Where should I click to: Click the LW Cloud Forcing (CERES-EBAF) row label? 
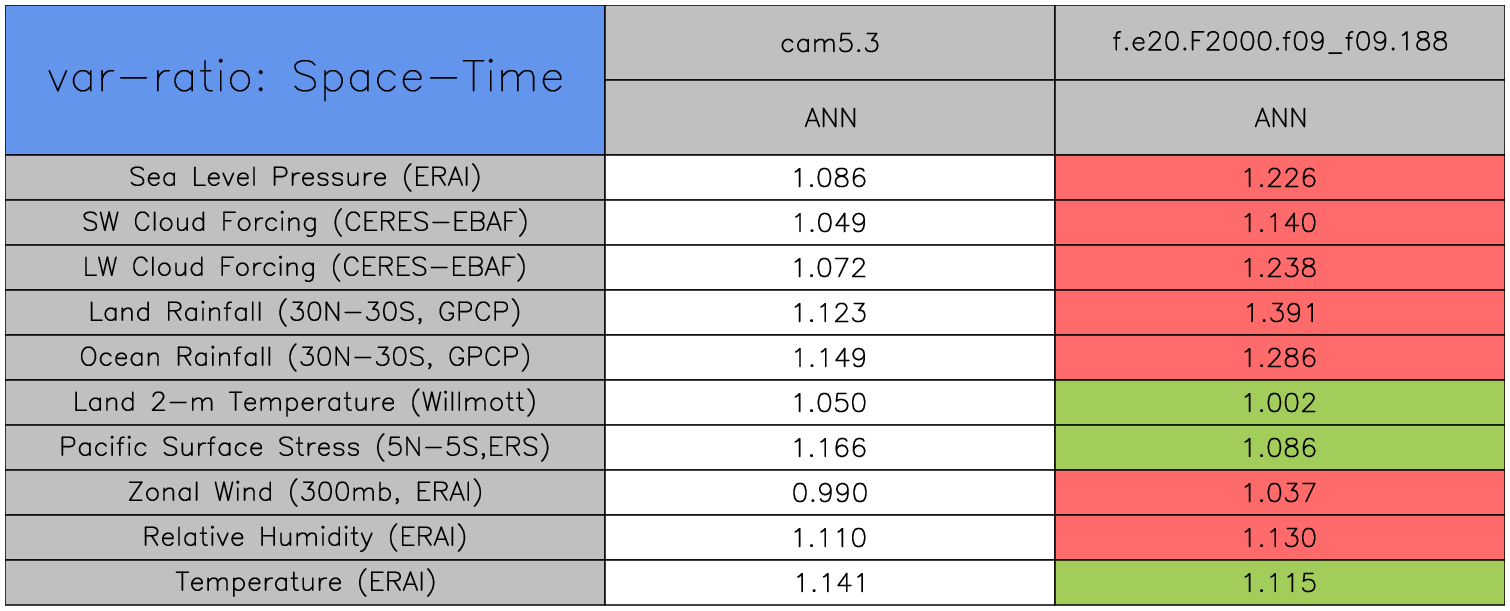(x=305, y=268)
